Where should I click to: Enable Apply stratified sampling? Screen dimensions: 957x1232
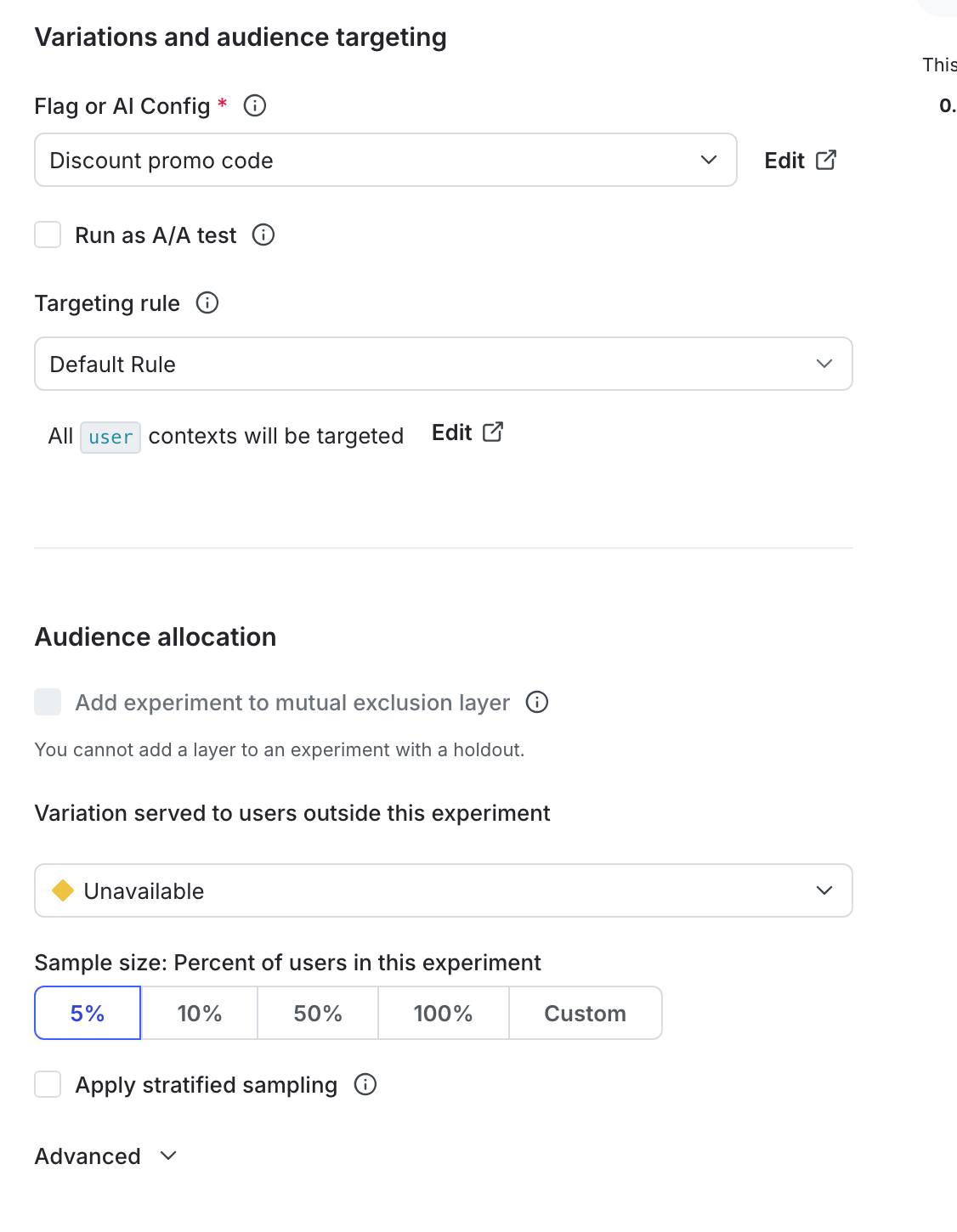pyautogui.click(x=48, y=1085)
